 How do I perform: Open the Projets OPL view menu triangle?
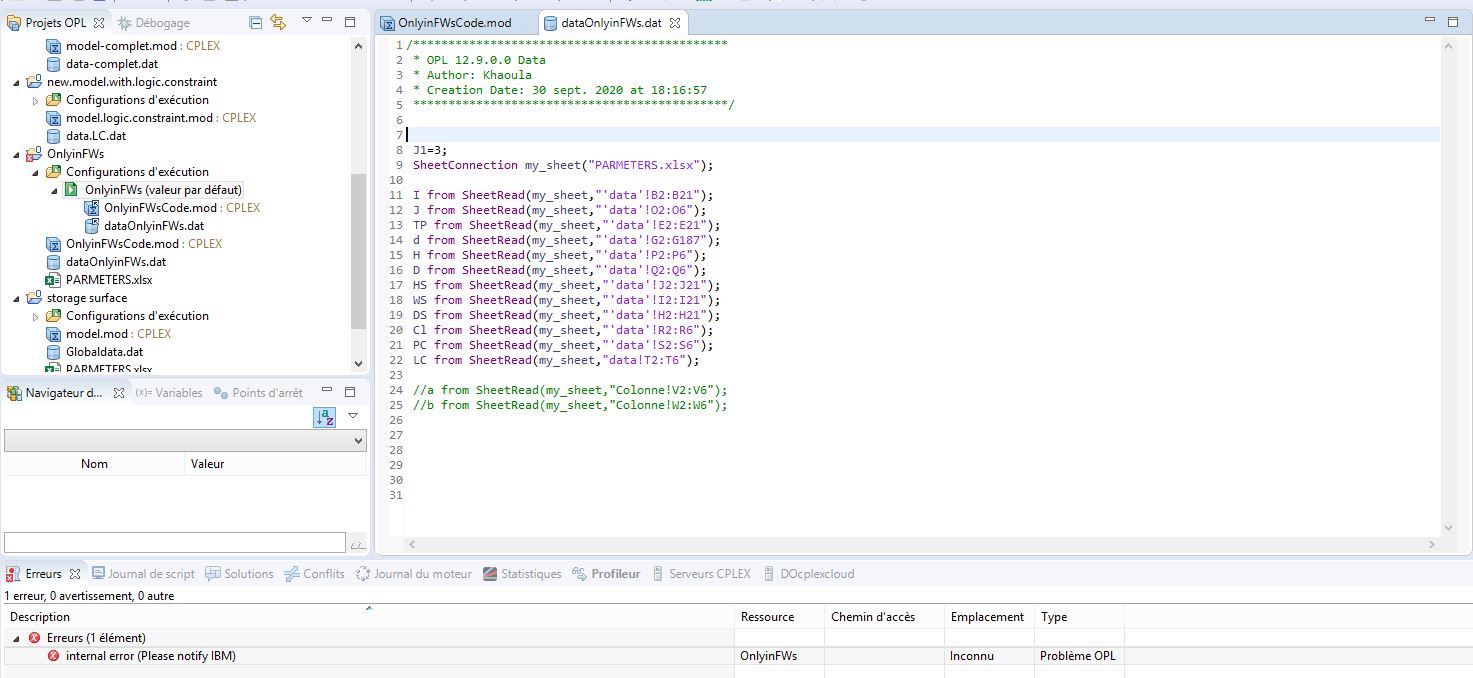(x=307, y=21)
